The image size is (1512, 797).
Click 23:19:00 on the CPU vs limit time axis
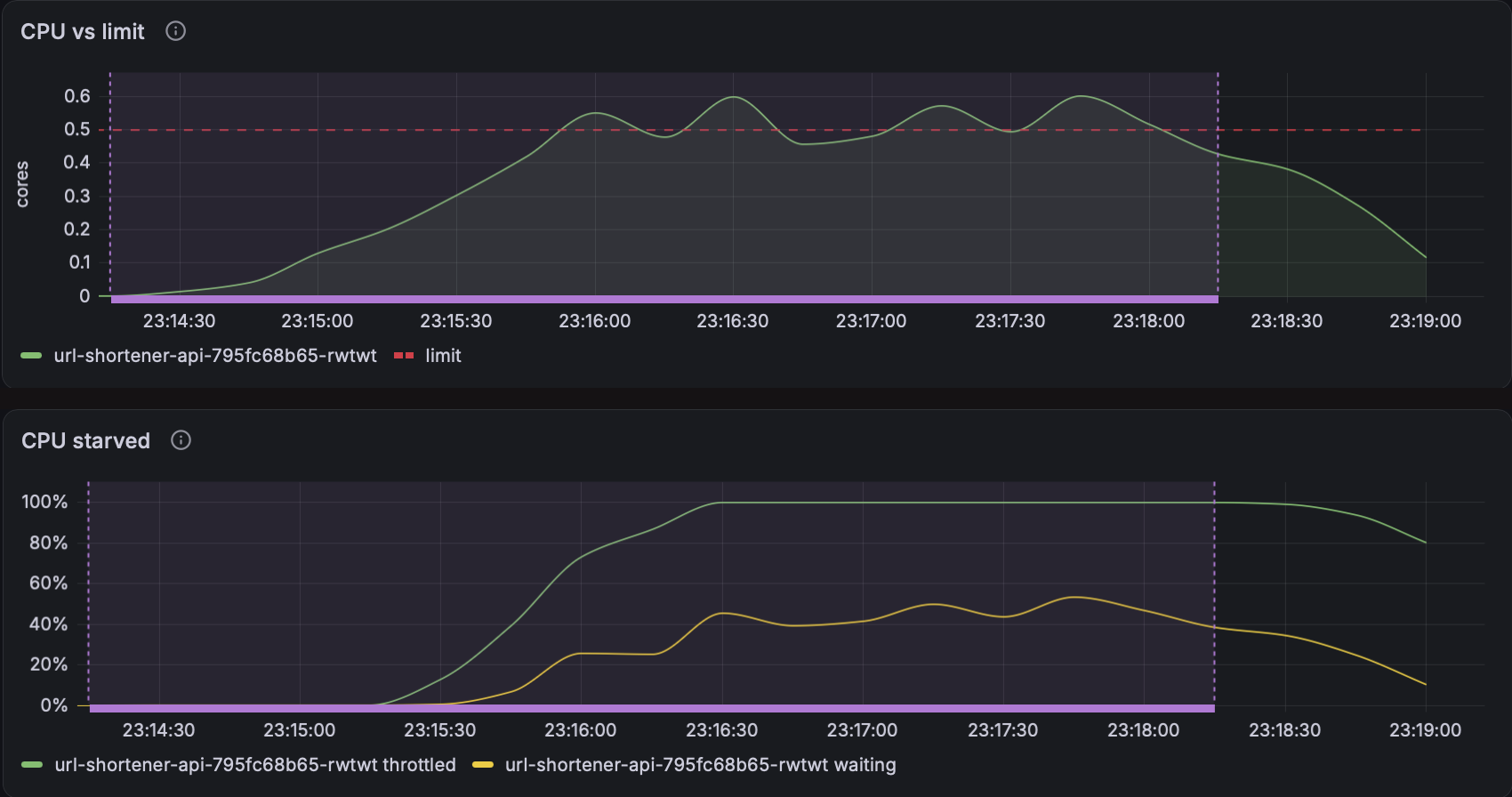tap(1426, 321)
